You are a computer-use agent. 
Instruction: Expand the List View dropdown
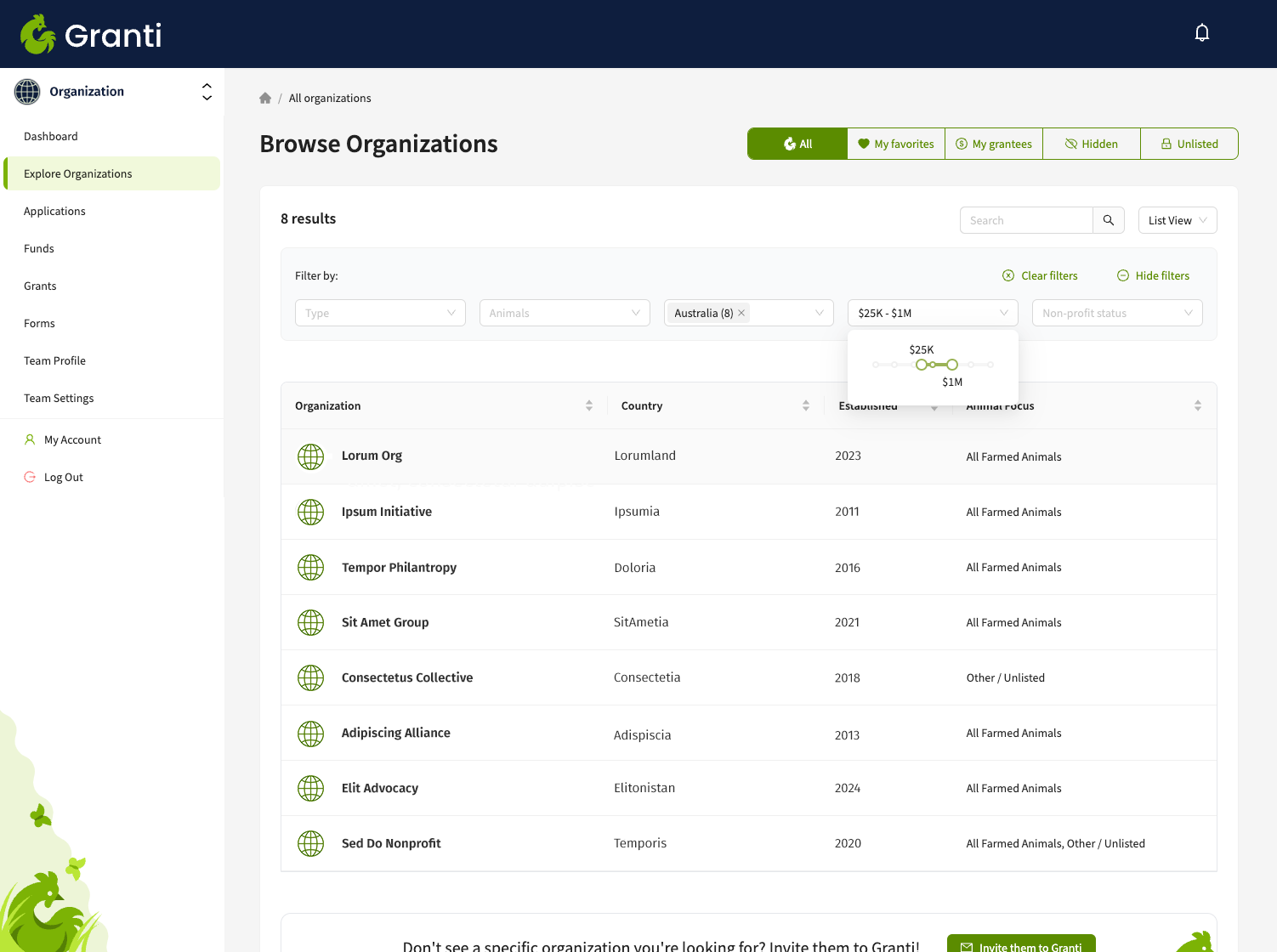(x=1177, y=220)
